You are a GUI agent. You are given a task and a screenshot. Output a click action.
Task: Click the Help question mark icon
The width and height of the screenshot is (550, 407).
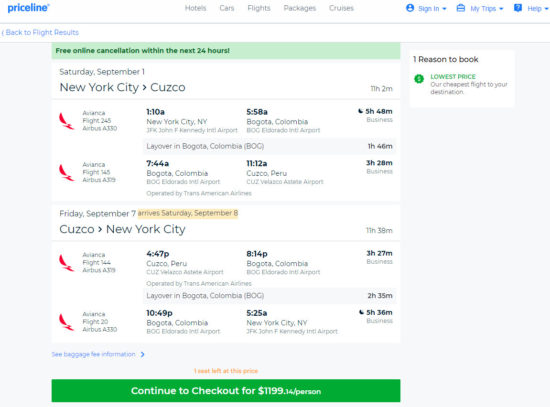[x=518, y=8]
